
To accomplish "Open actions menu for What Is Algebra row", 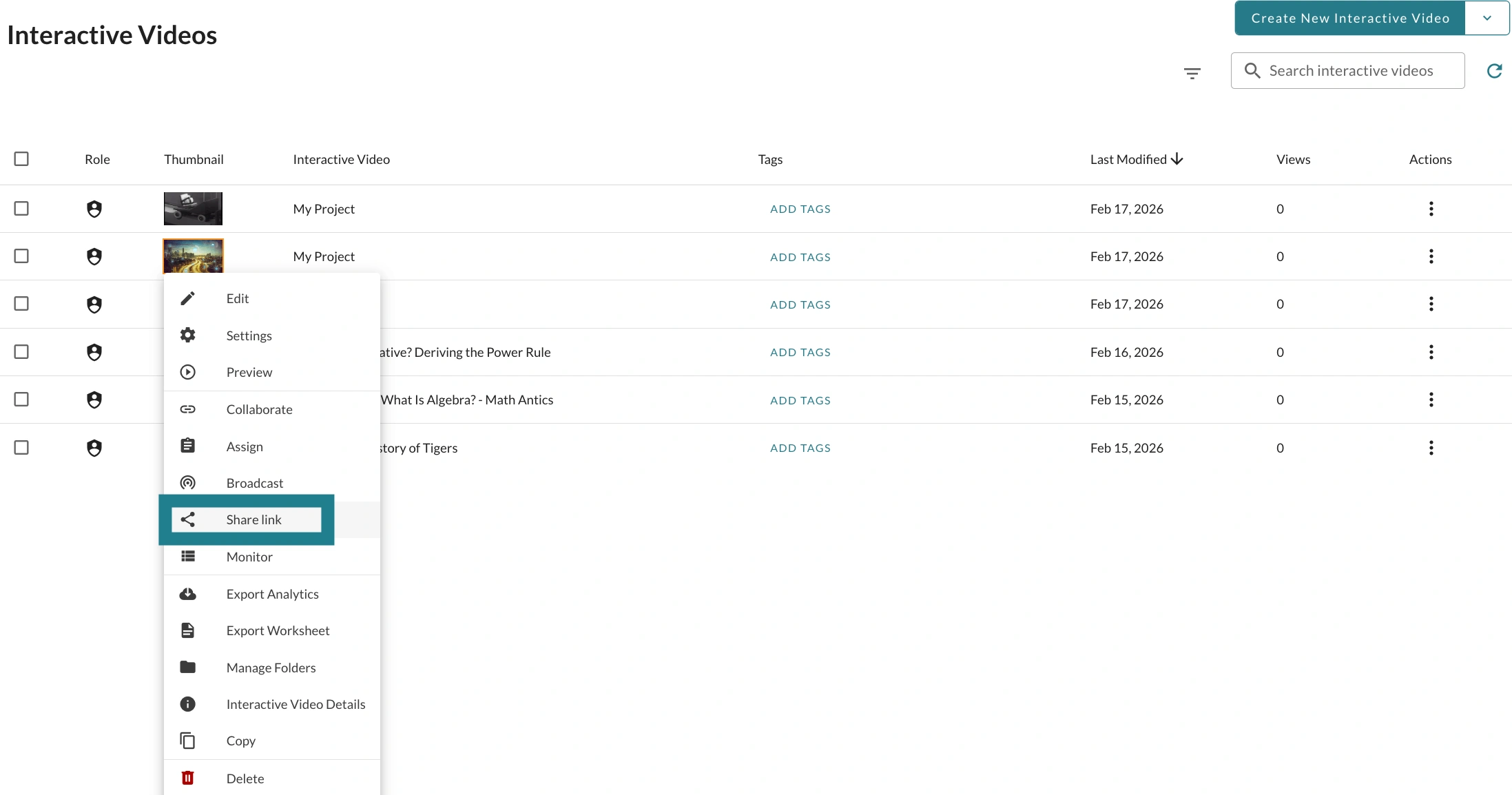I will pos(1431,400).
